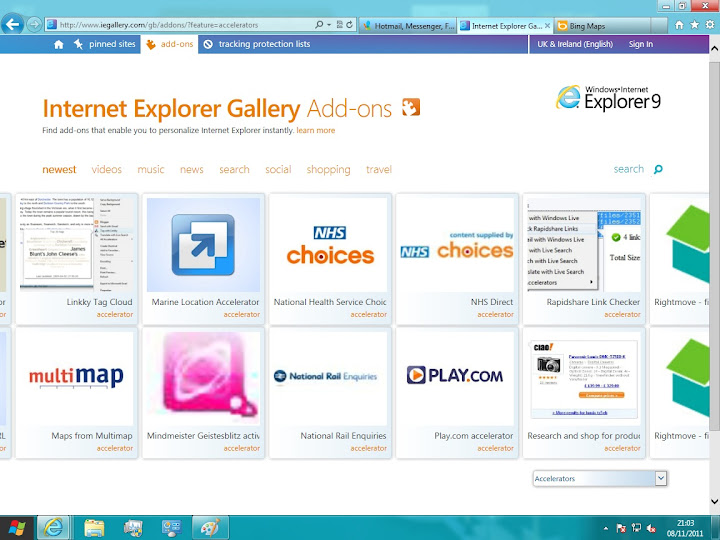Open the address bar dropdown arrow
This screenshot has height=540, width=720.
click(329, 25)
